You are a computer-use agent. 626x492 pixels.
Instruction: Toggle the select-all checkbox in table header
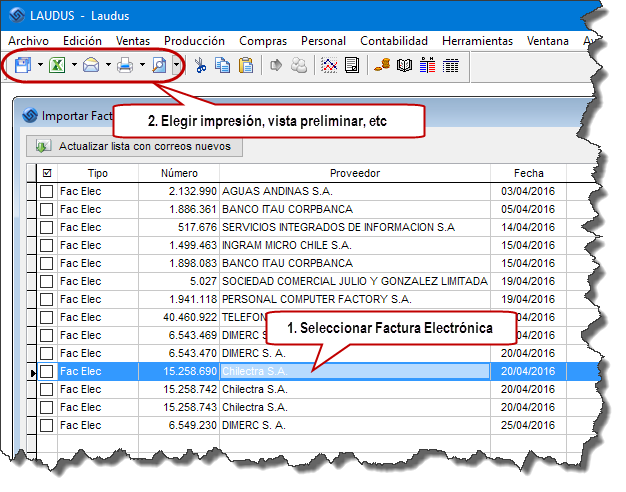tap(47, 173)
